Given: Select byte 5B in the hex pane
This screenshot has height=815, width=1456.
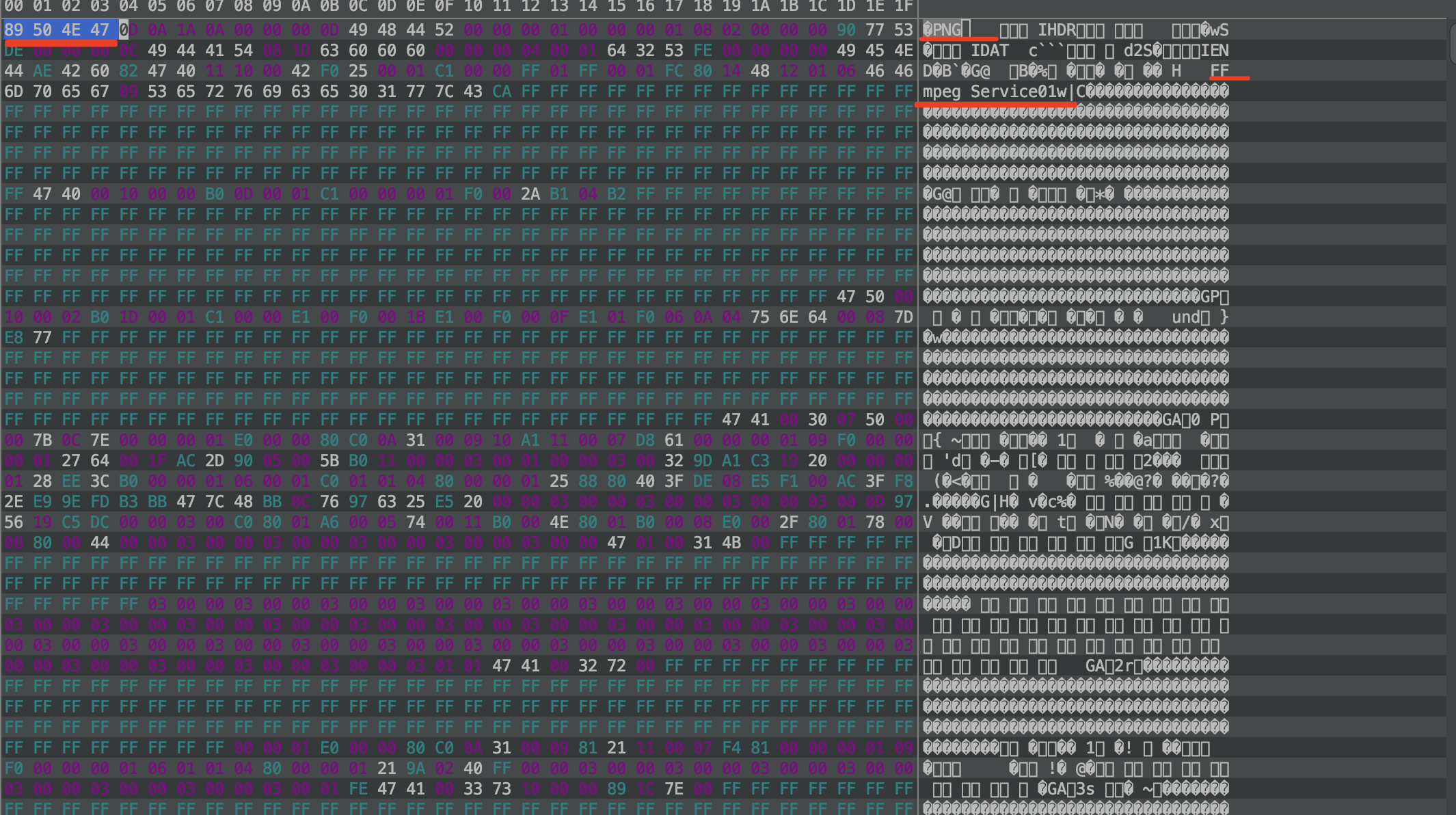Looking at the screenshot, I should (x=329, y=461).
